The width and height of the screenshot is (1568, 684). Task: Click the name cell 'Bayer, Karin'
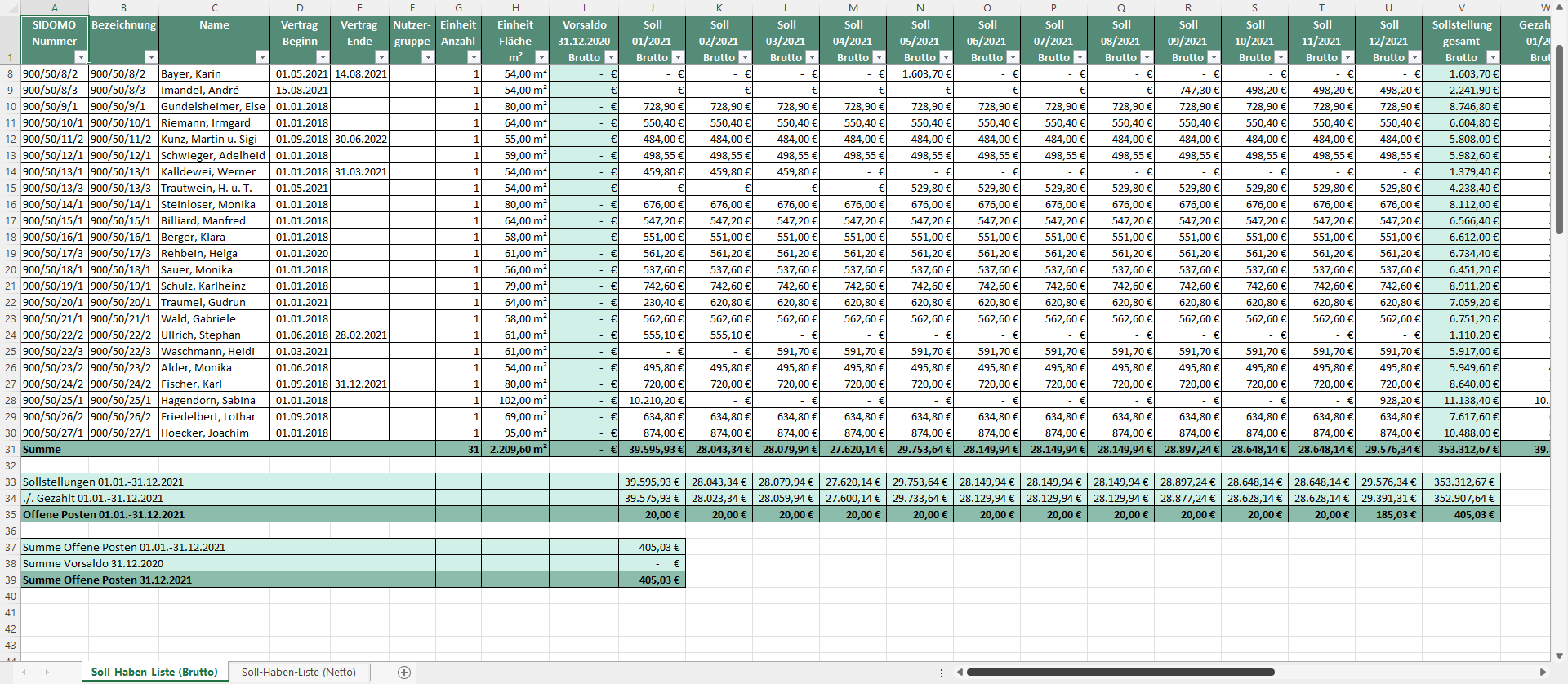[215, 73]
